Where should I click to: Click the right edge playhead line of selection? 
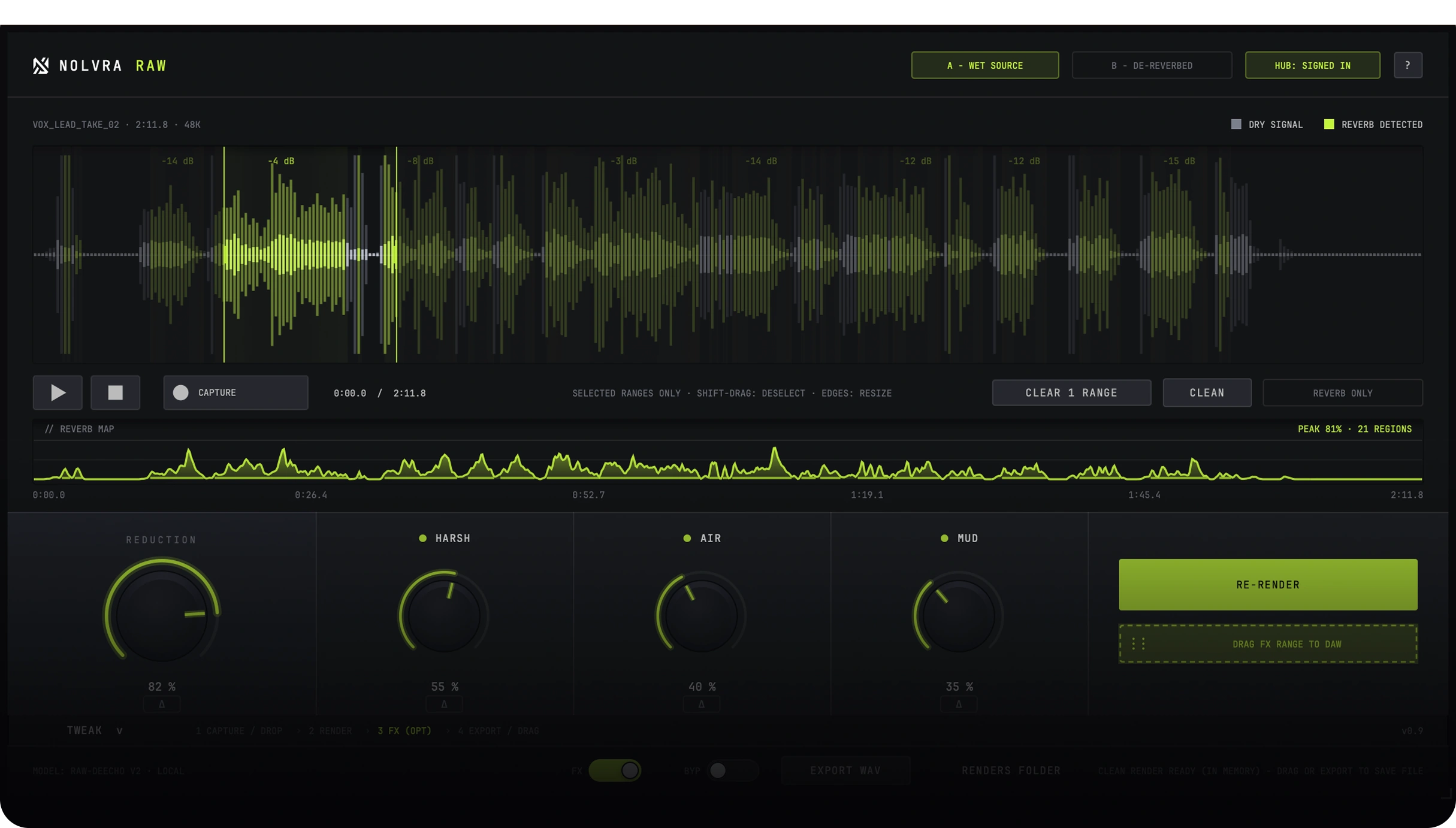coord(396,254)
